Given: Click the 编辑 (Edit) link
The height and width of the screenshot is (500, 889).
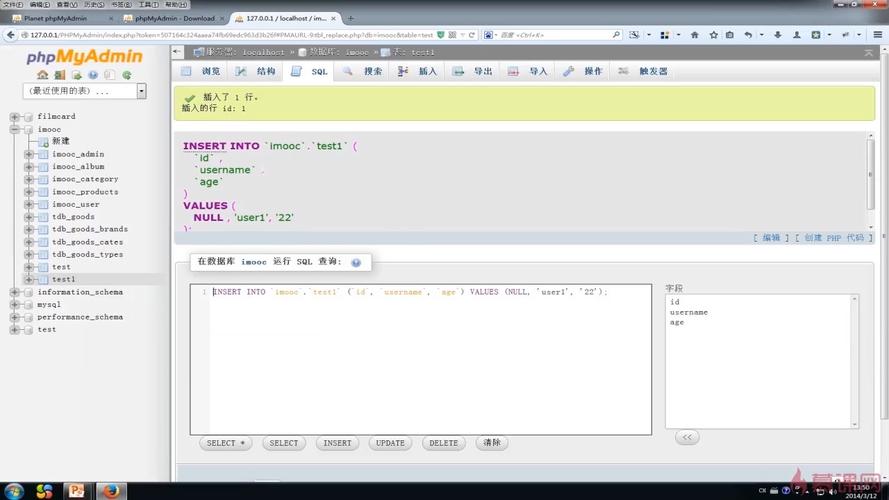Looking at the screenshot, I should coord(771,238).
